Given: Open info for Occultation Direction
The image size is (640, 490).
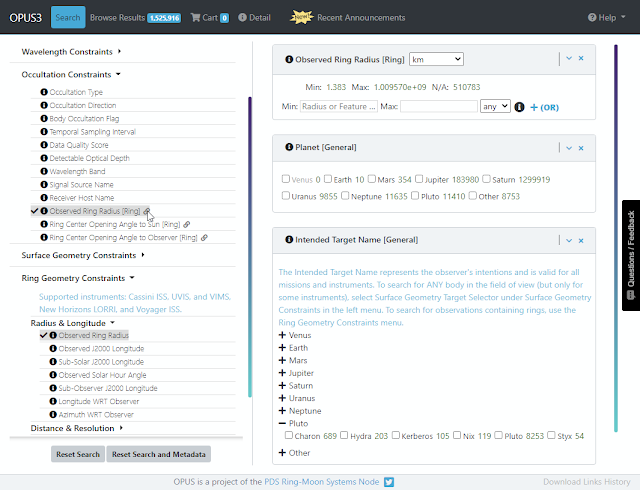Looking at the screenshot, I should pos(44,105).
